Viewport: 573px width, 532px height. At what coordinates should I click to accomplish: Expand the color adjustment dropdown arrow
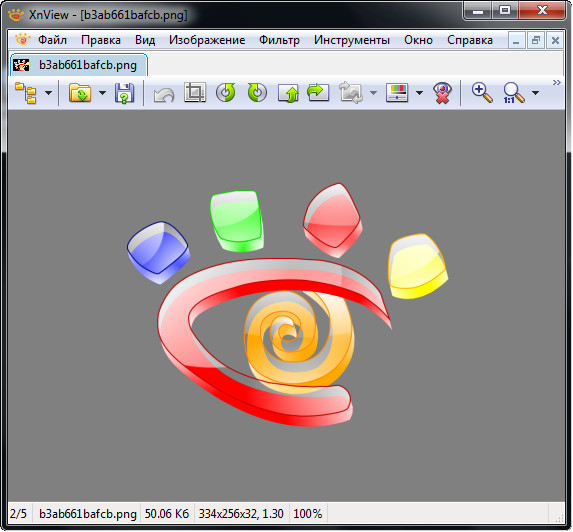click(x=420, y=93)
